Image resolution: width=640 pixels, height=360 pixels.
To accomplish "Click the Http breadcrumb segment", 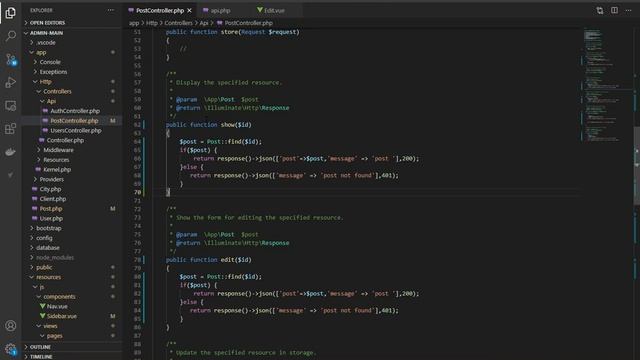I will [x=152, y=23].
